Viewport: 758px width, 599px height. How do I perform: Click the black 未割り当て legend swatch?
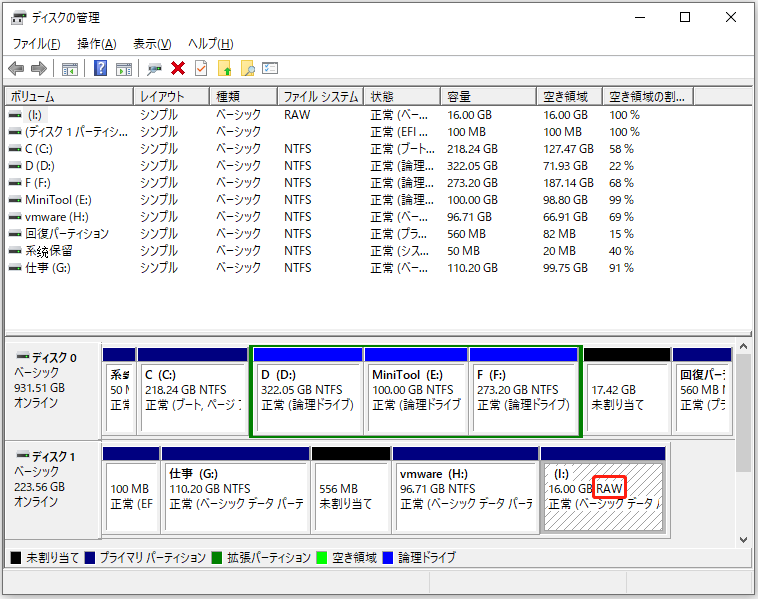pos(15,558)
